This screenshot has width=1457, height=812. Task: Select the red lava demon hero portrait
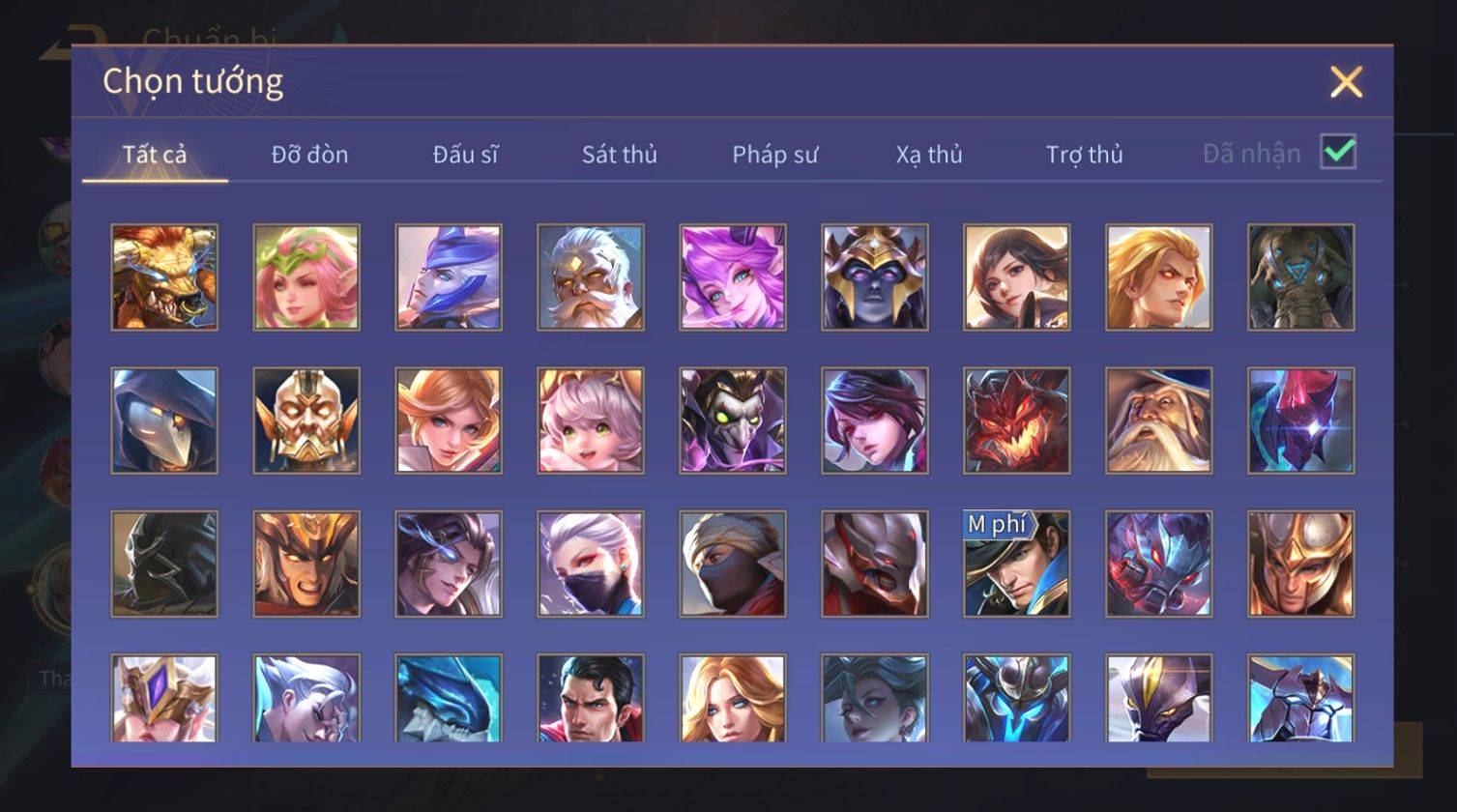(x=1017, y=420)
